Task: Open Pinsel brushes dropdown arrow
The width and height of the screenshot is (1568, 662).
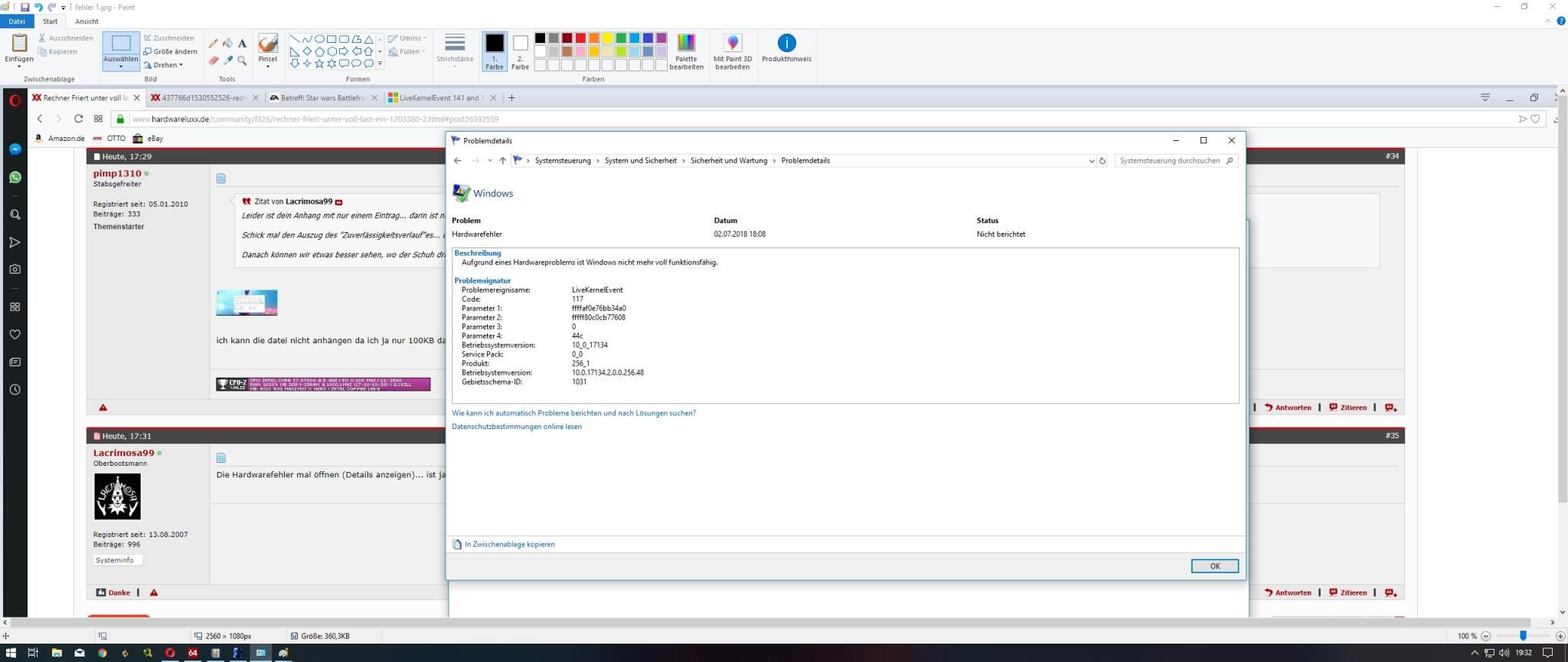Action: (x=267, y=67)
